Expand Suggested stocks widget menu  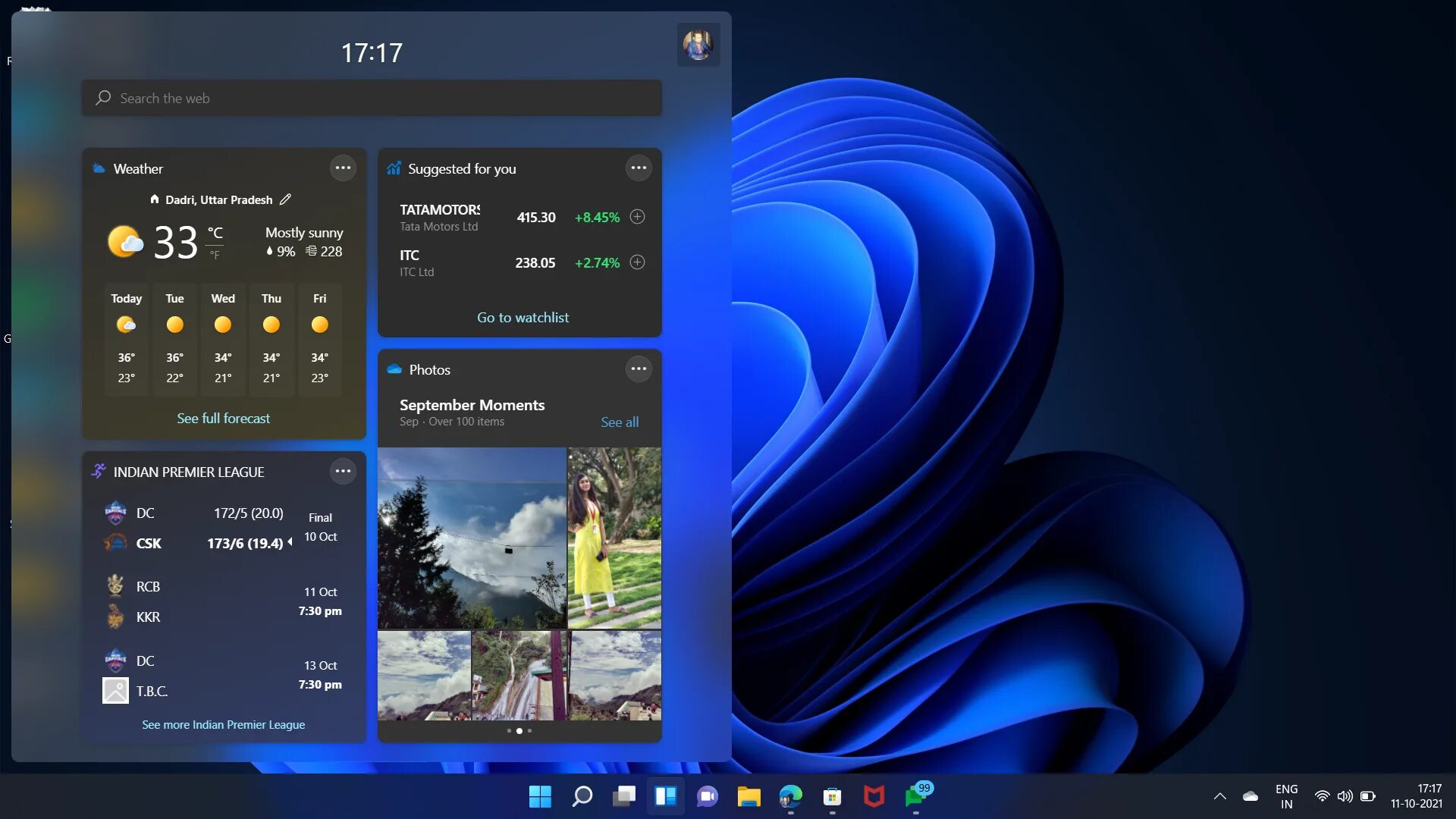click(638, 168)
